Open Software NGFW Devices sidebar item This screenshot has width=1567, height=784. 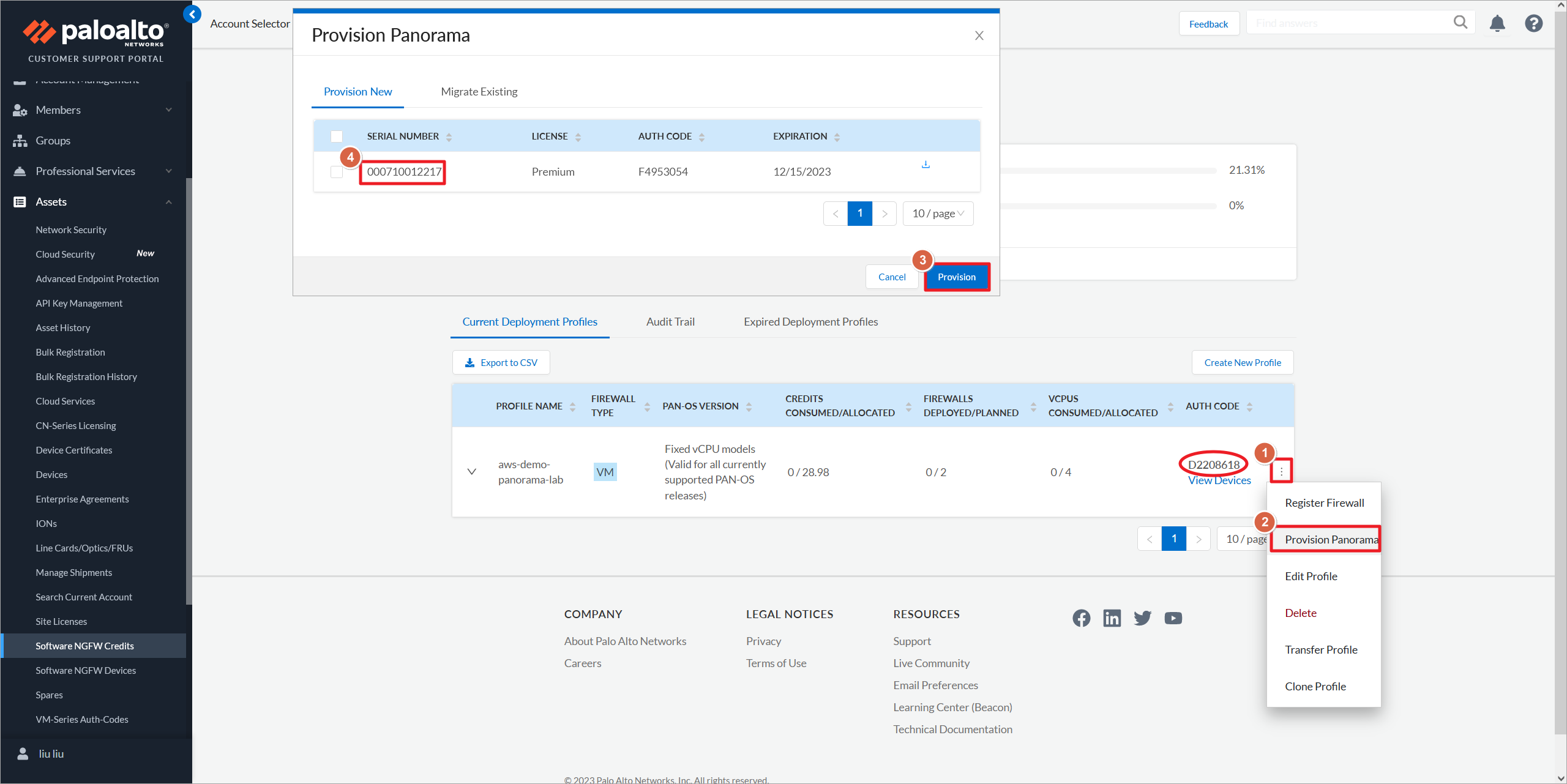click(x=86, y=671)
